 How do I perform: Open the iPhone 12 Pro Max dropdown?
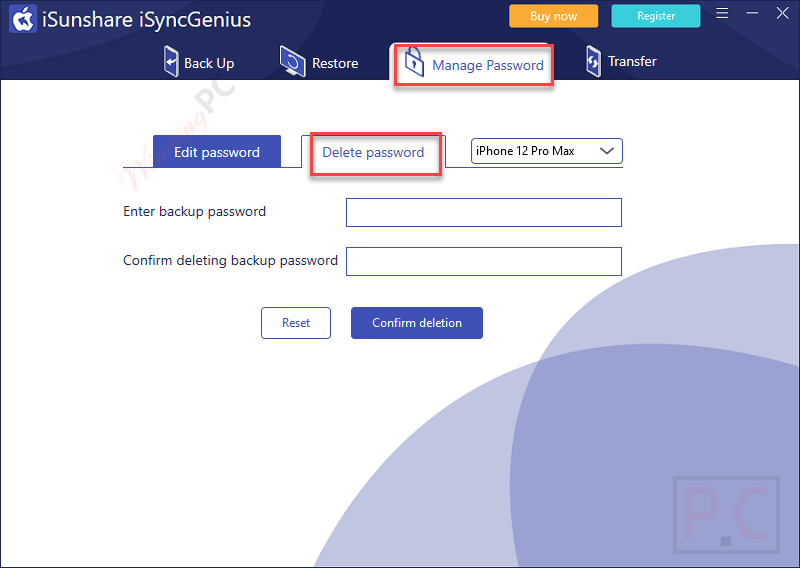(x=546, y=151)
